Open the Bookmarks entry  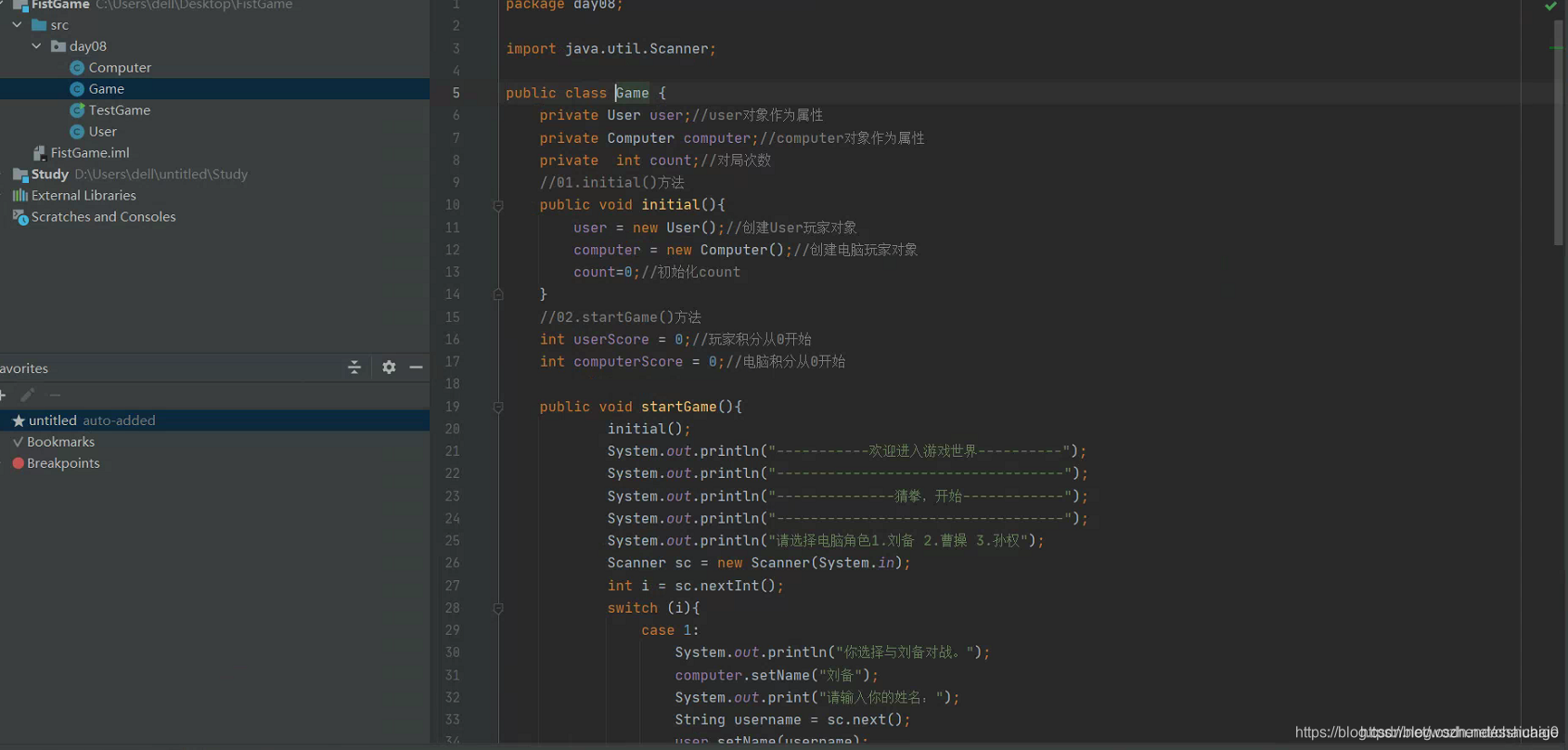pyautogui.click(x=60, y=442)
